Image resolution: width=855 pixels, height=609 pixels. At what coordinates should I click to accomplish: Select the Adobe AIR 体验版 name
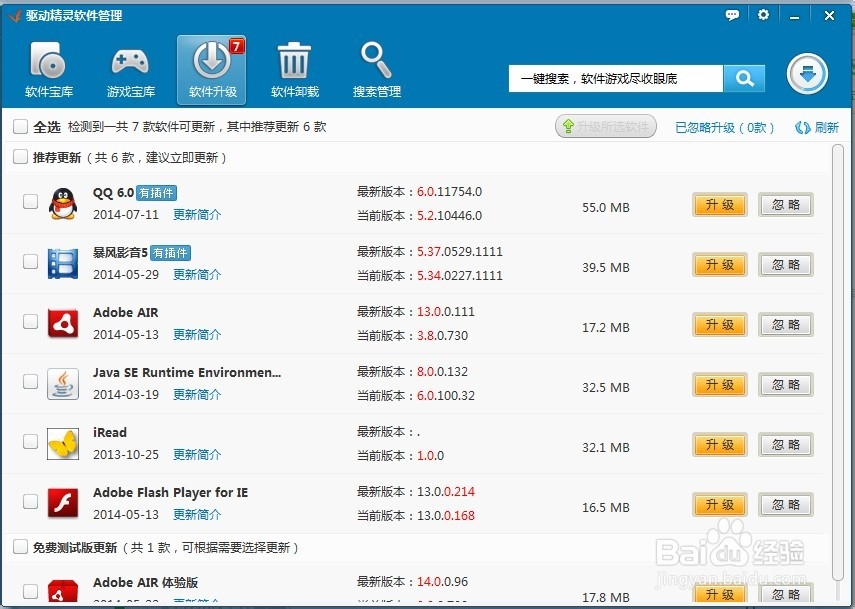pyautogui.click(x=146, y=583)
